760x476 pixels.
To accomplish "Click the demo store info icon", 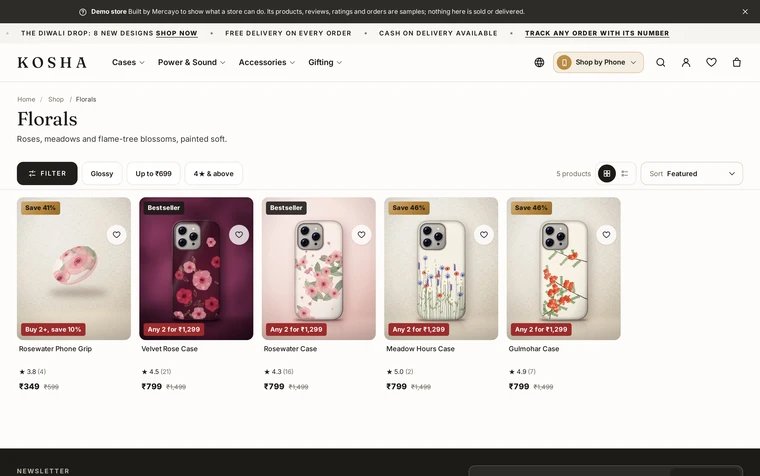I will (x=83, y=12).
